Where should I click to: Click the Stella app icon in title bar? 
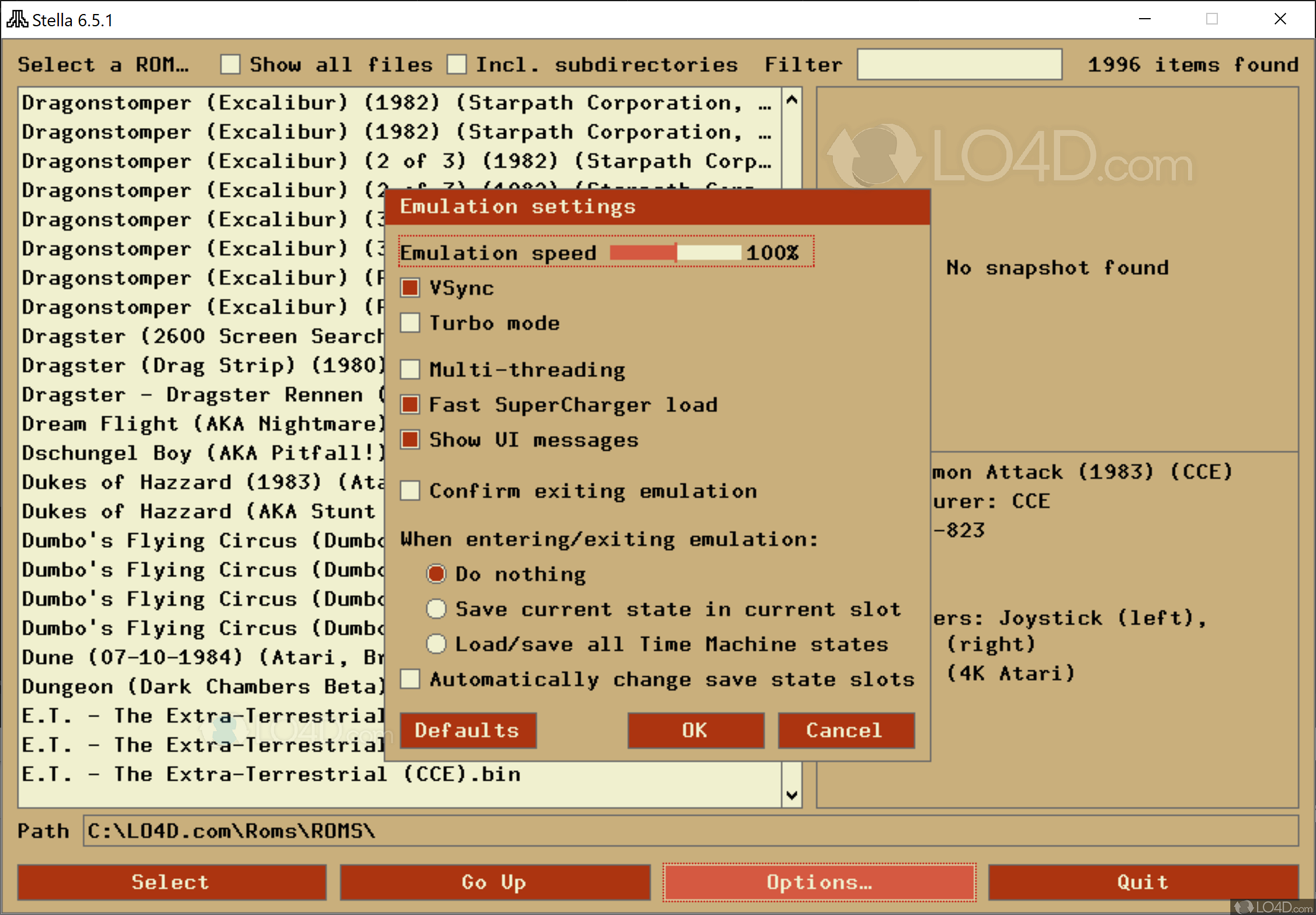coord(17,19)
